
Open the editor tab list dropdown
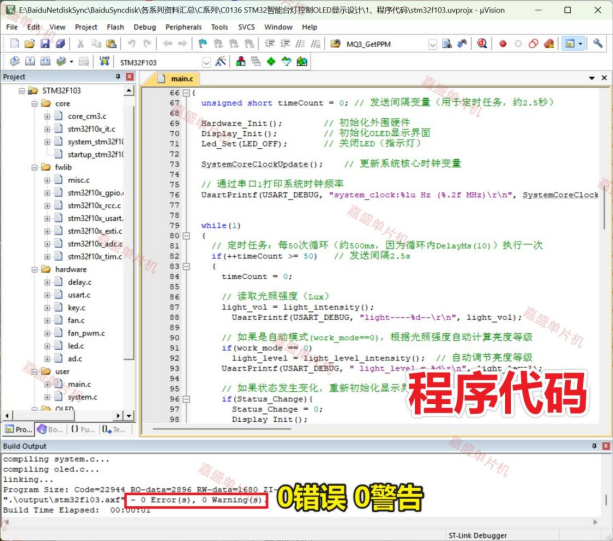tap(592, 78)
